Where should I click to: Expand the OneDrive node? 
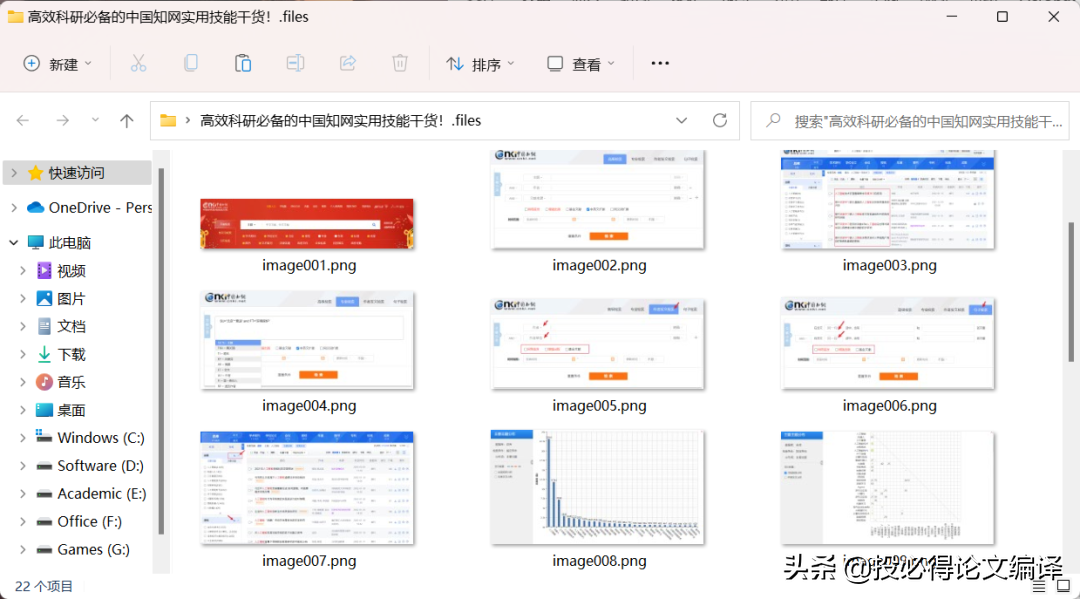pyautogui.click(x=14, y=207)
